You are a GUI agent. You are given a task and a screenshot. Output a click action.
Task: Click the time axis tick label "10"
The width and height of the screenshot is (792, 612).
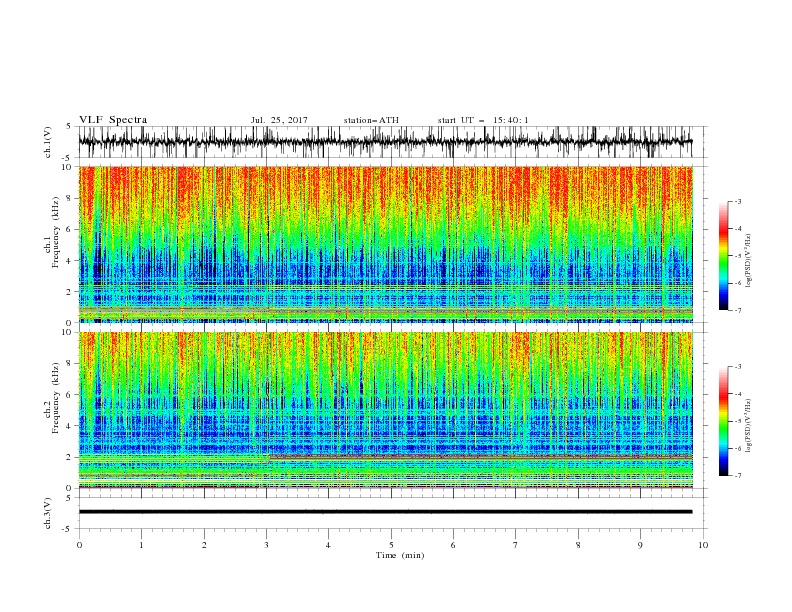point(703,545)
